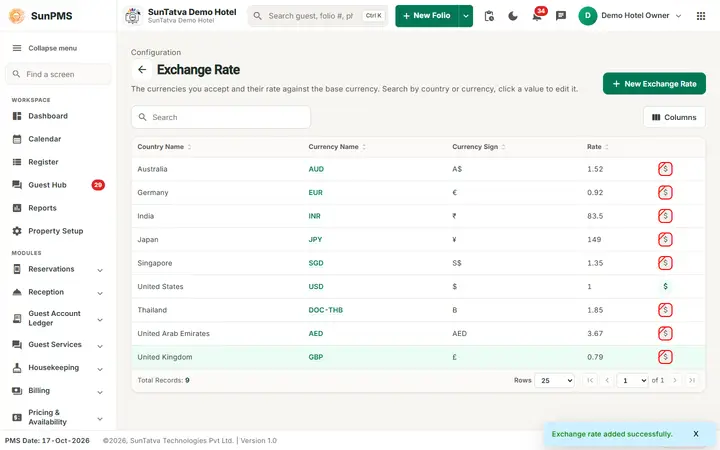Sort by Rate column

coord(597,147)
